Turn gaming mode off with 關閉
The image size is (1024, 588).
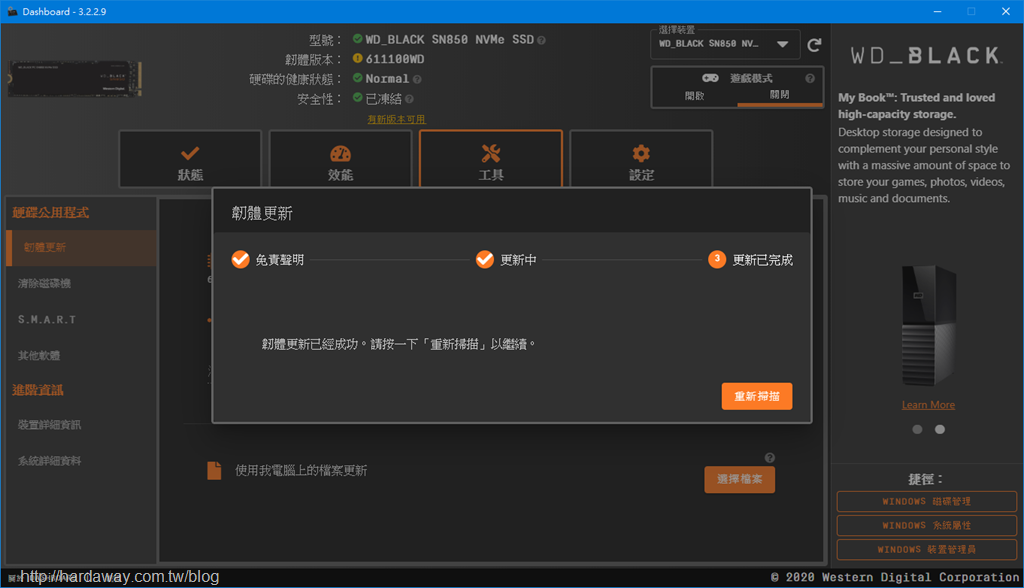(x=780, y=95)
